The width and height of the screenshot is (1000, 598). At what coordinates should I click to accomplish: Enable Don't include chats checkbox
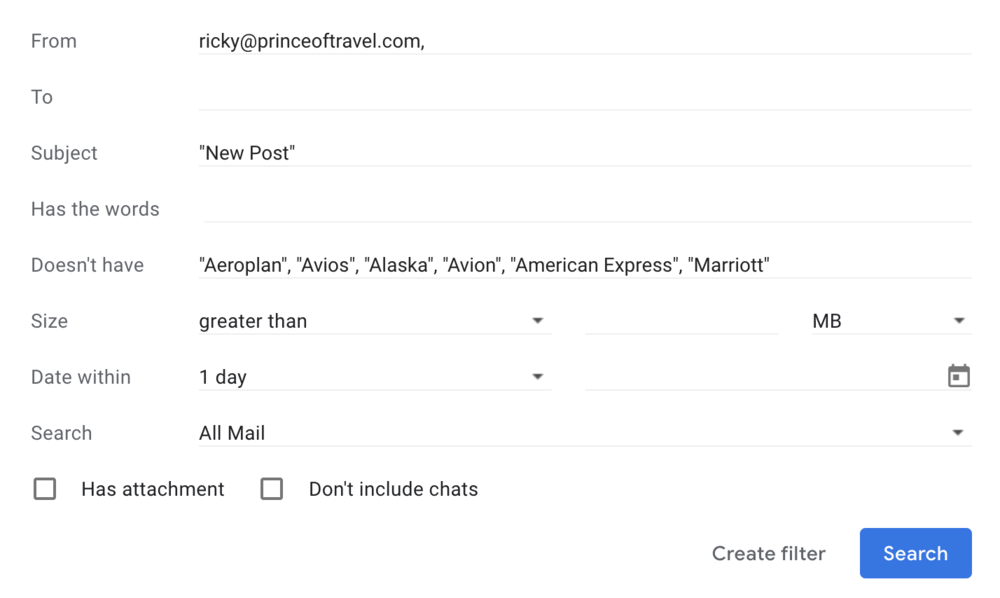tap(272, 489)
